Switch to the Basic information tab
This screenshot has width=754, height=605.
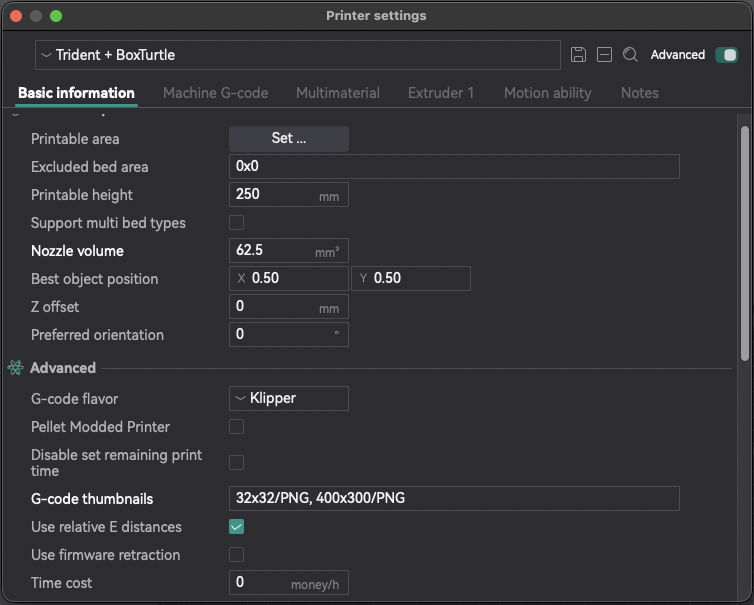pos(76,93)
